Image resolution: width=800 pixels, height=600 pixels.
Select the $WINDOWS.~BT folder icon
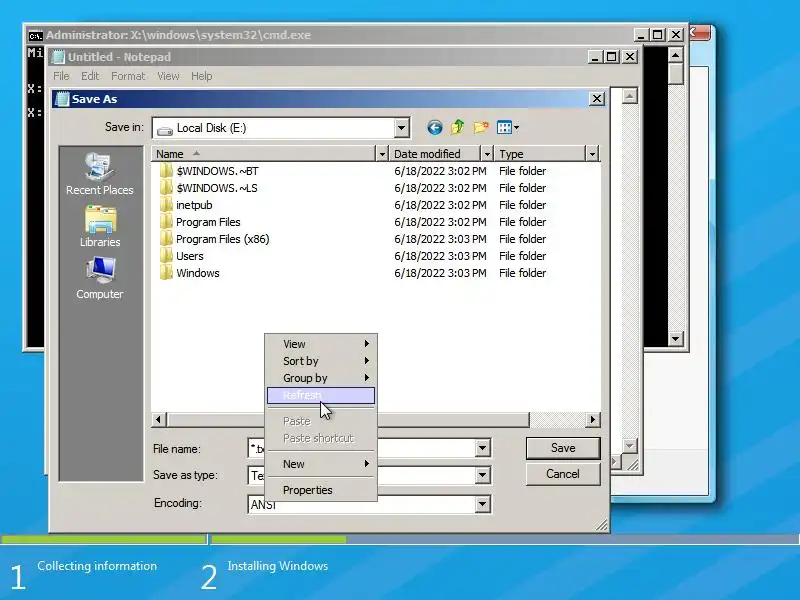166,171
